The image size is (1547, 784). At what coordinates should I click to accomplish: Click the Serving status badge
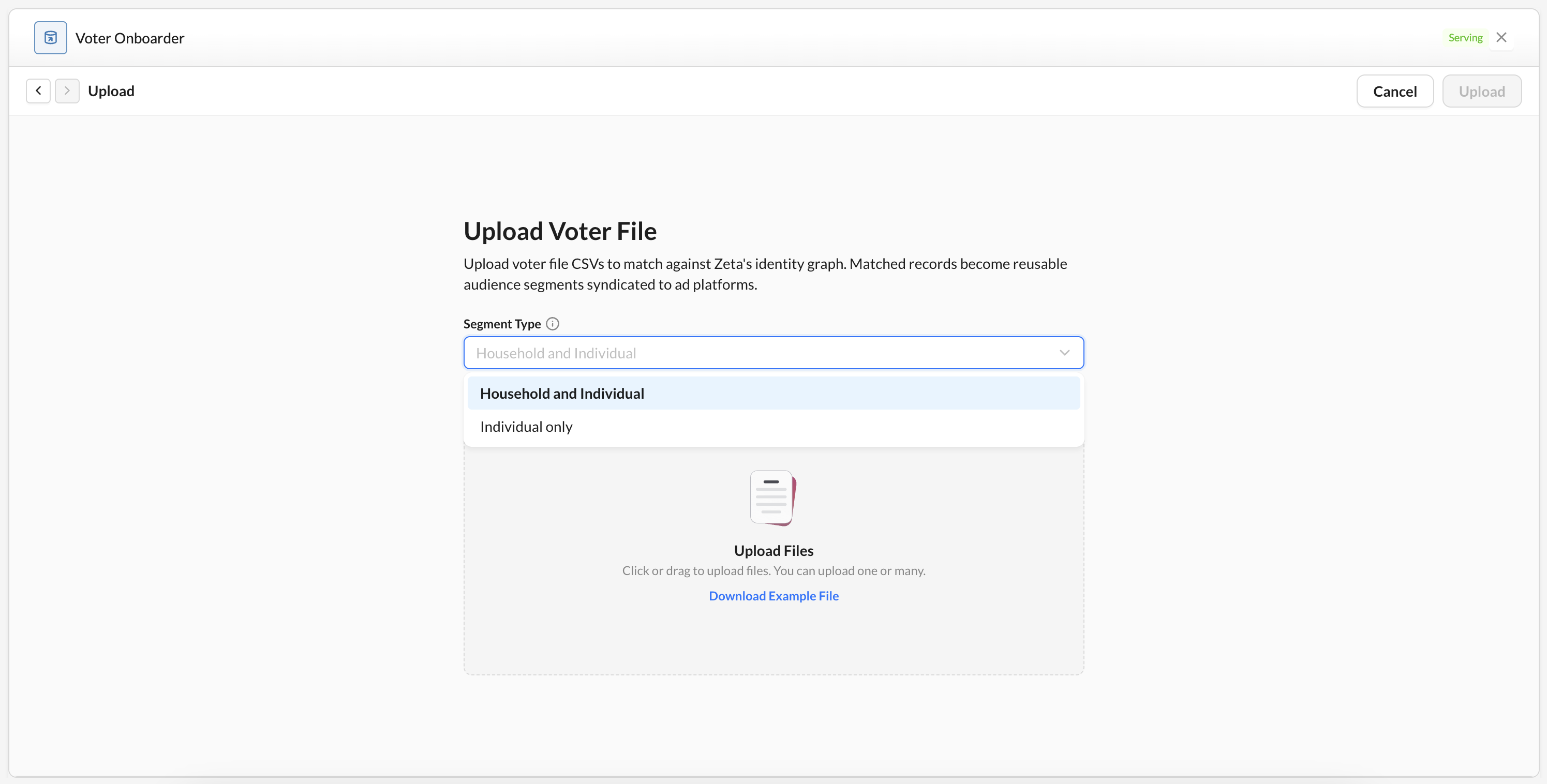[x=1465, y=38]
